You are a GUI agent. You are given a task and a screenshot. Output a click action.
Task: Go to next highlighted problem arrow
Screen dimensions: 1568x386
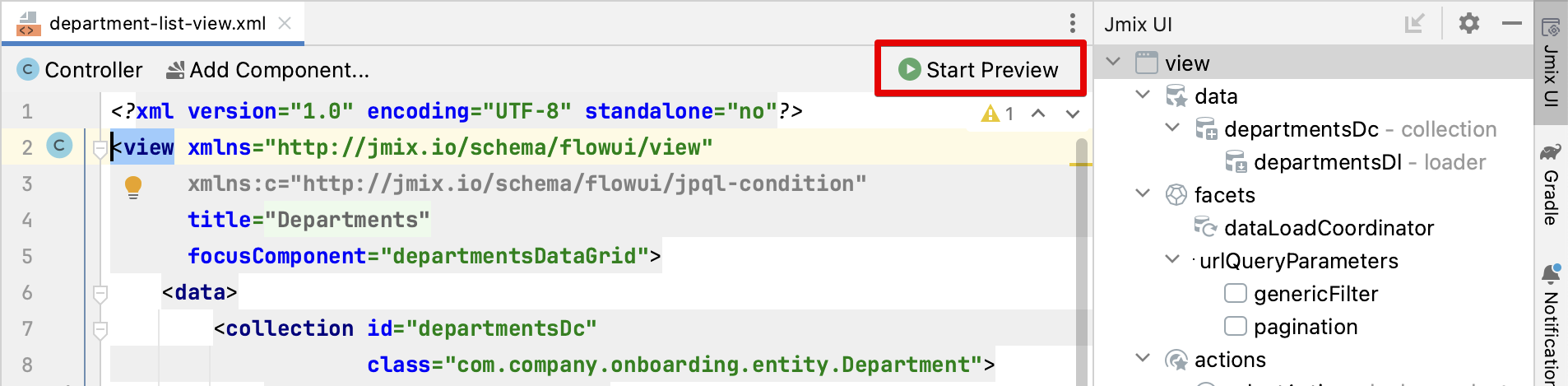pos(1072,114)
